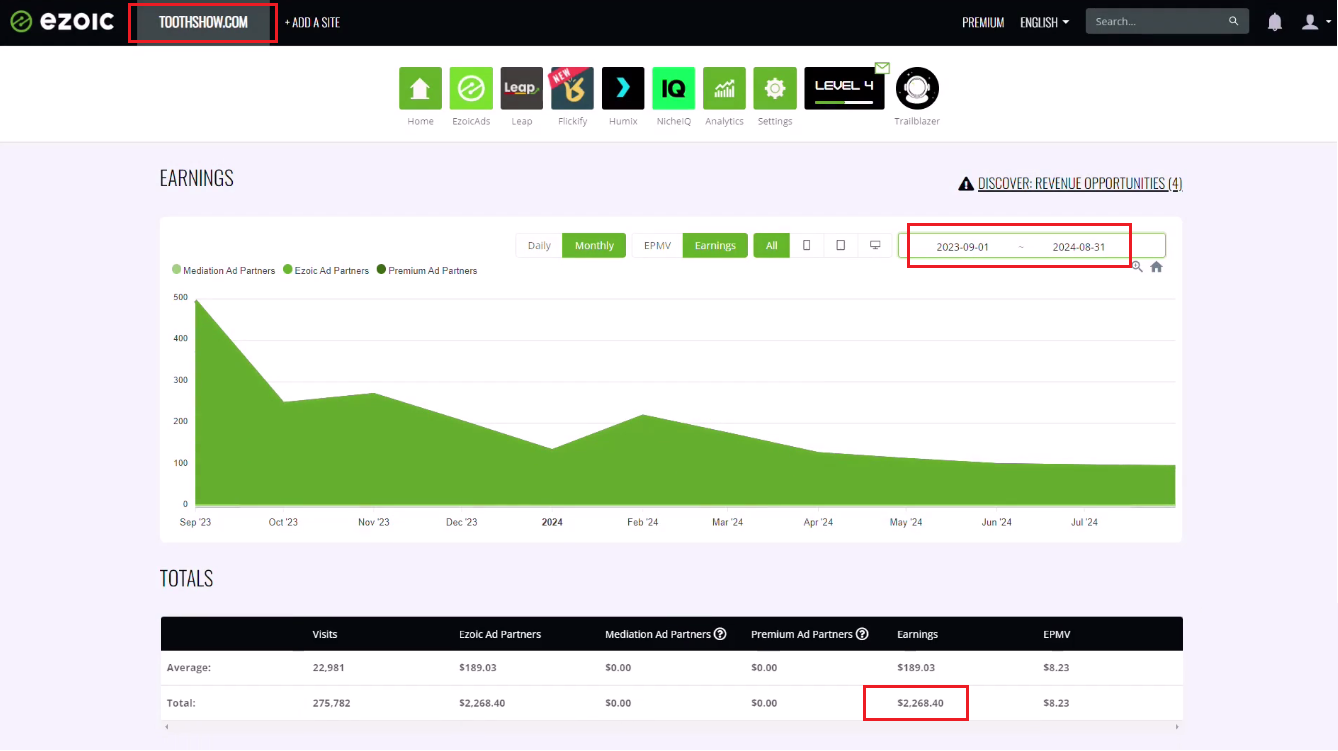Click the average visits 22,981 value
This screenshot has height=751, width=1338.
point(328,667)
